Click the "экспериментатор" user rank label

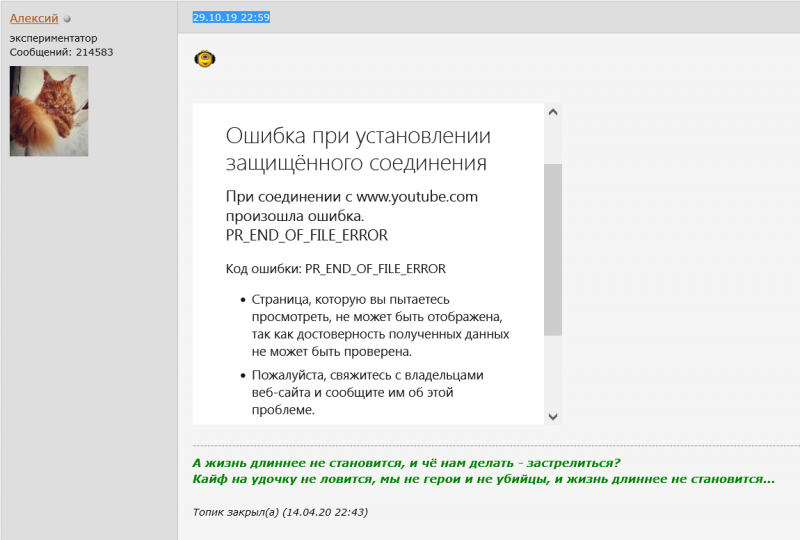point(53,38)
